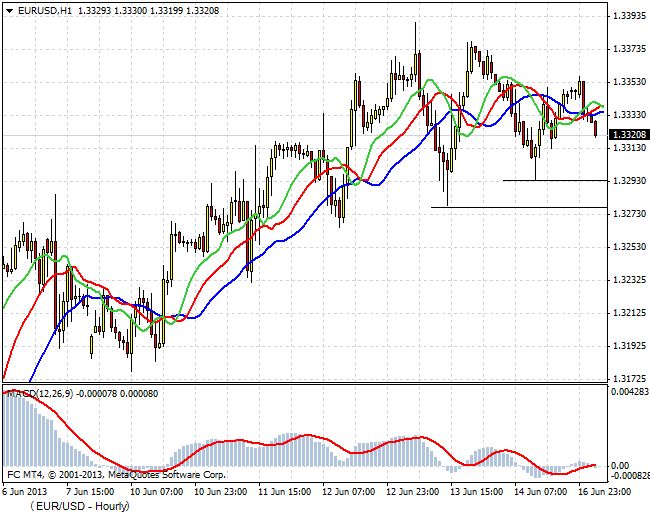The width and height of the screenshot is (651, 519).
Task: Click the EURUSD,H1 chart title text
Action: [45, 11]
